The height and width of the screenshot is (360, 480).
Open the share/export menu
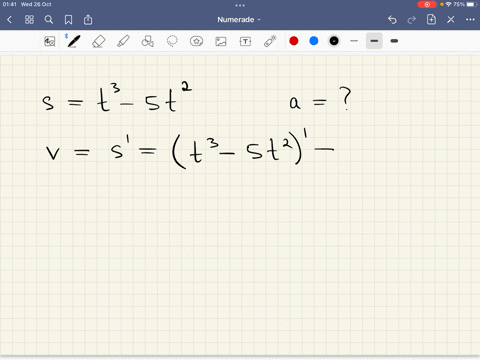[x=88, y=20]
